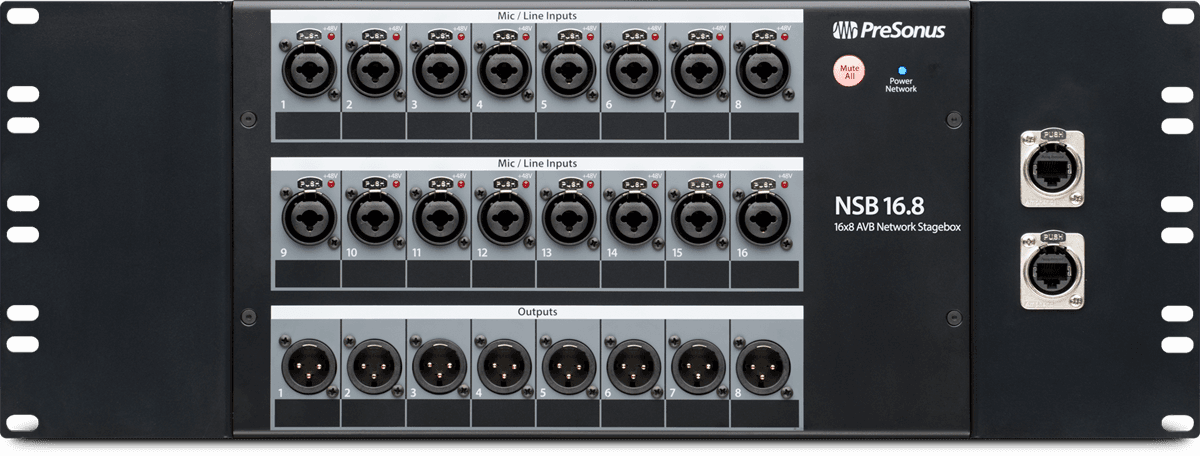Enable the +48V LED above input 11
This screenshot has height=456, width=1200.
(x=461, y=184)
